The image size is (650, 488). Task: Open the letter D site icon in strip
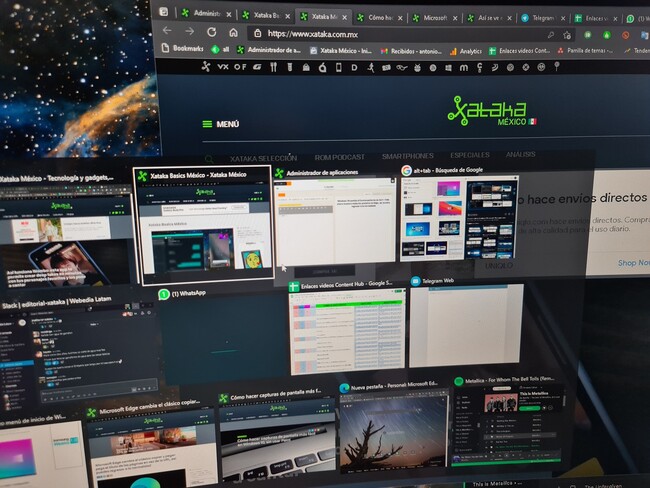point(354,68)
